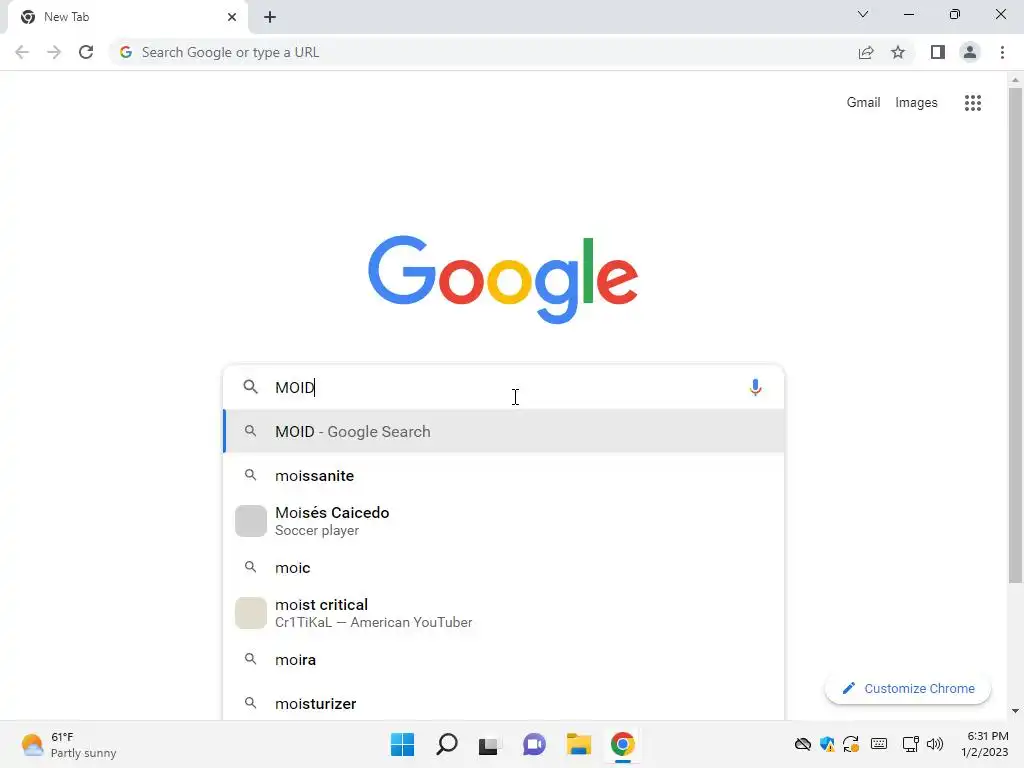Open the Windows Start menu

[x=402, y=744]
